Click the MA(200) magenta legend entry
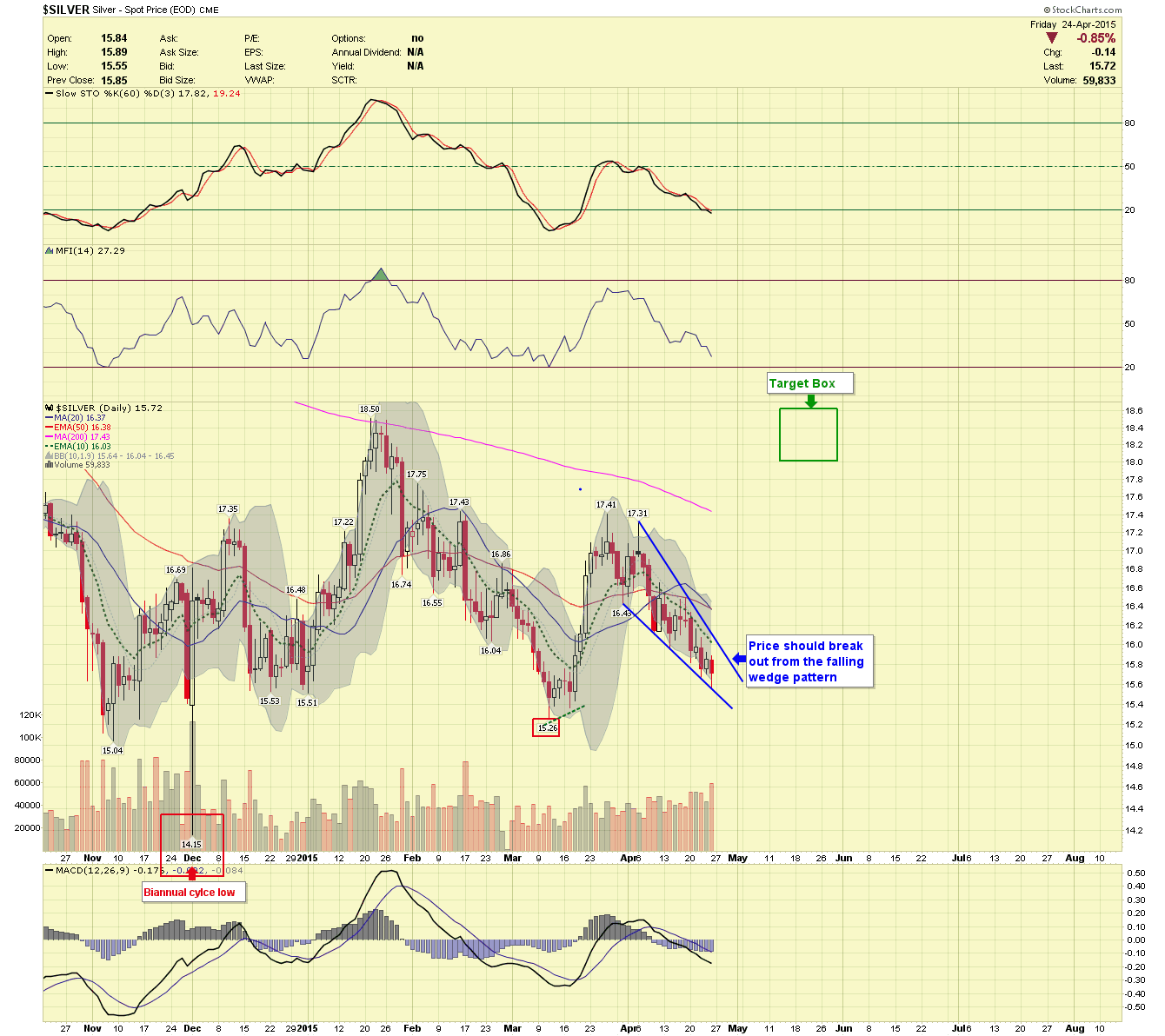 tap(77, 437)
